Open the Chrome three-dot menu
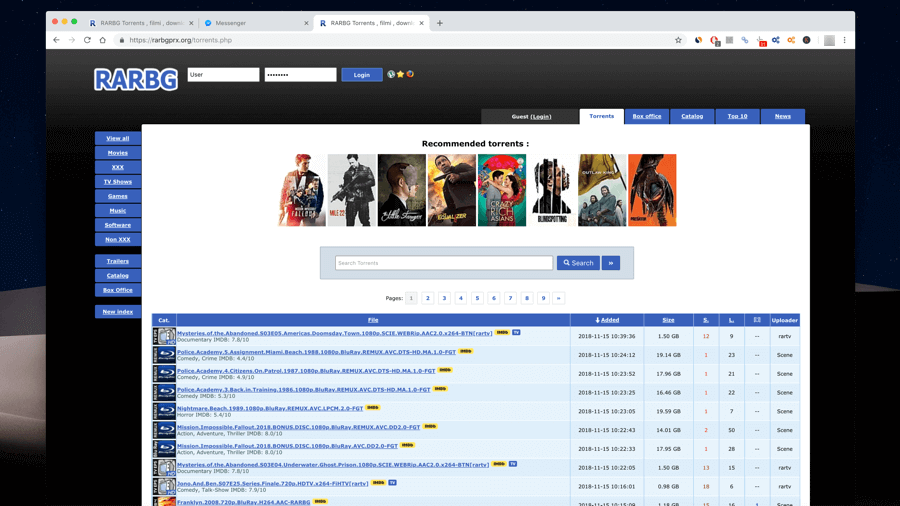Viewport: 900px width, 506px height. pos(844,40)
